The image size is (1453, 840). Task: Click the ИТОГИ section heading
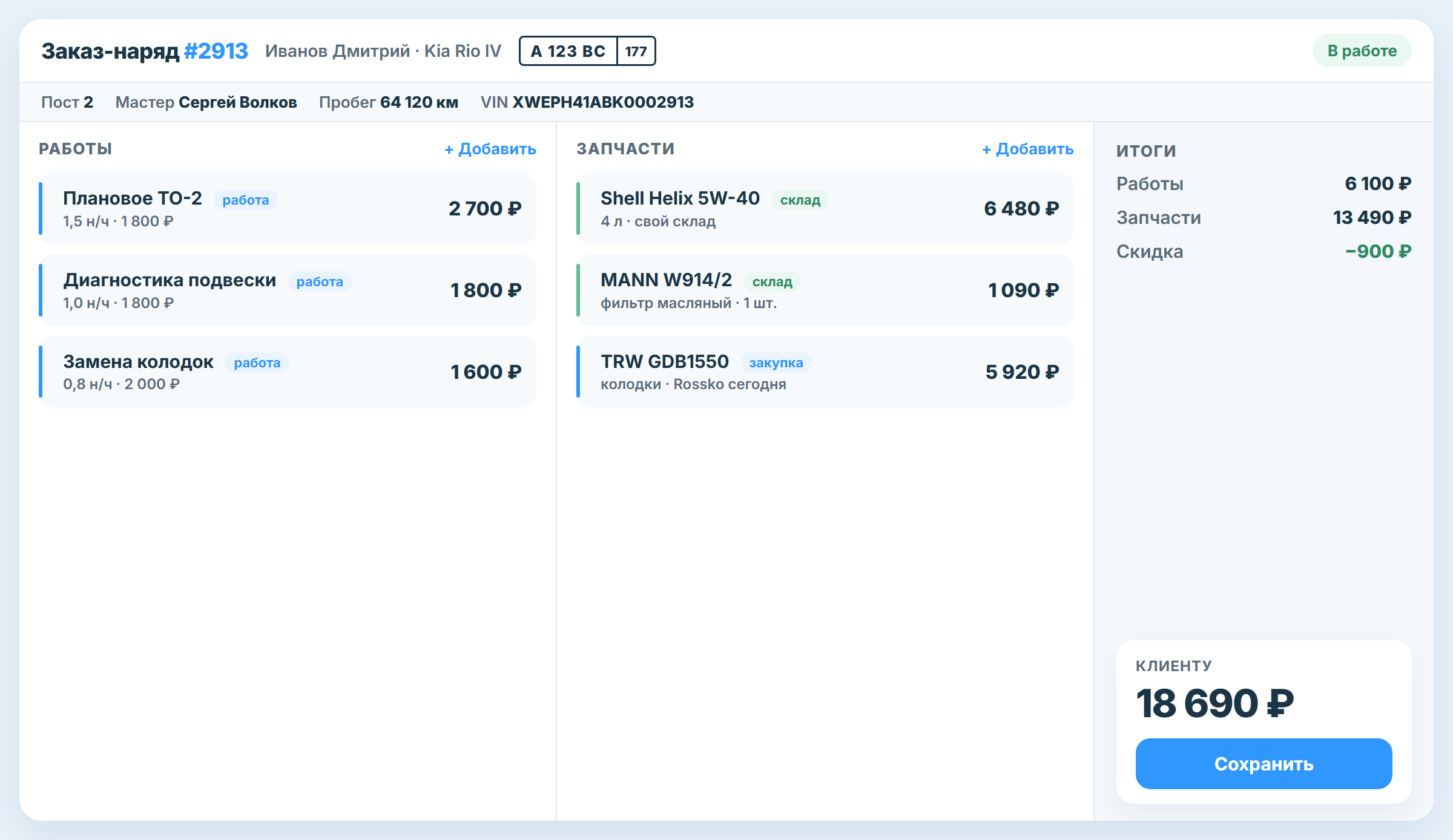[1146, 150]
